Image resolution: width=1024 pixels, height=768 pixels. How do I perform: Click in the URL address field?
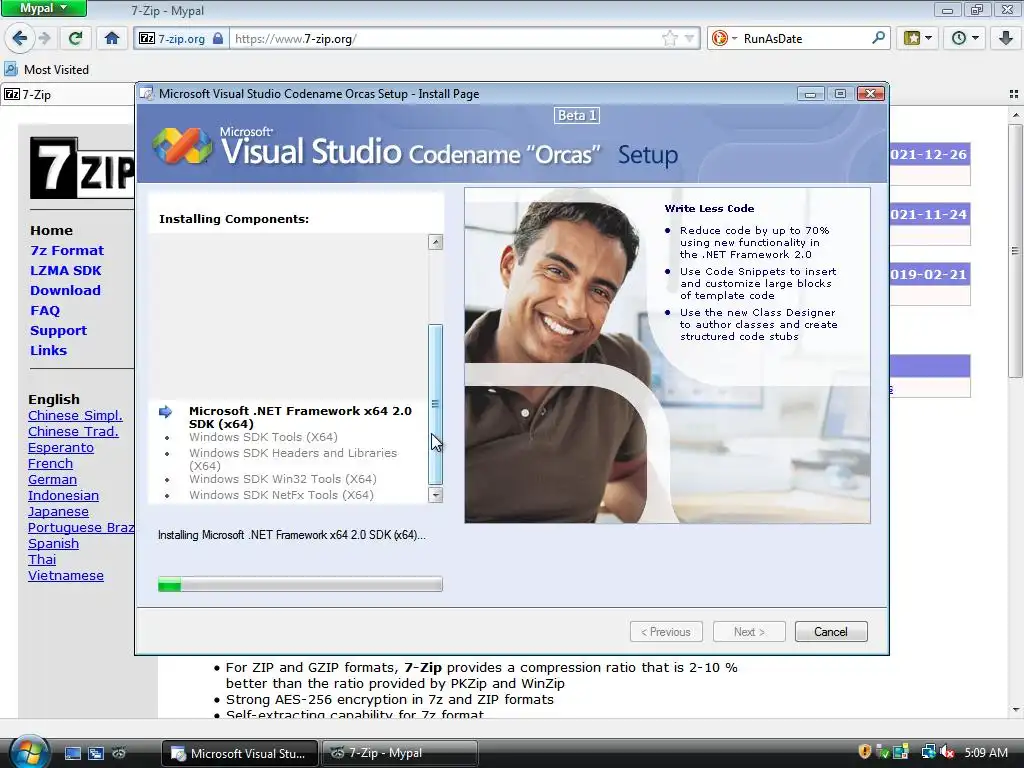pyautogui.click(x=445, y=39)
